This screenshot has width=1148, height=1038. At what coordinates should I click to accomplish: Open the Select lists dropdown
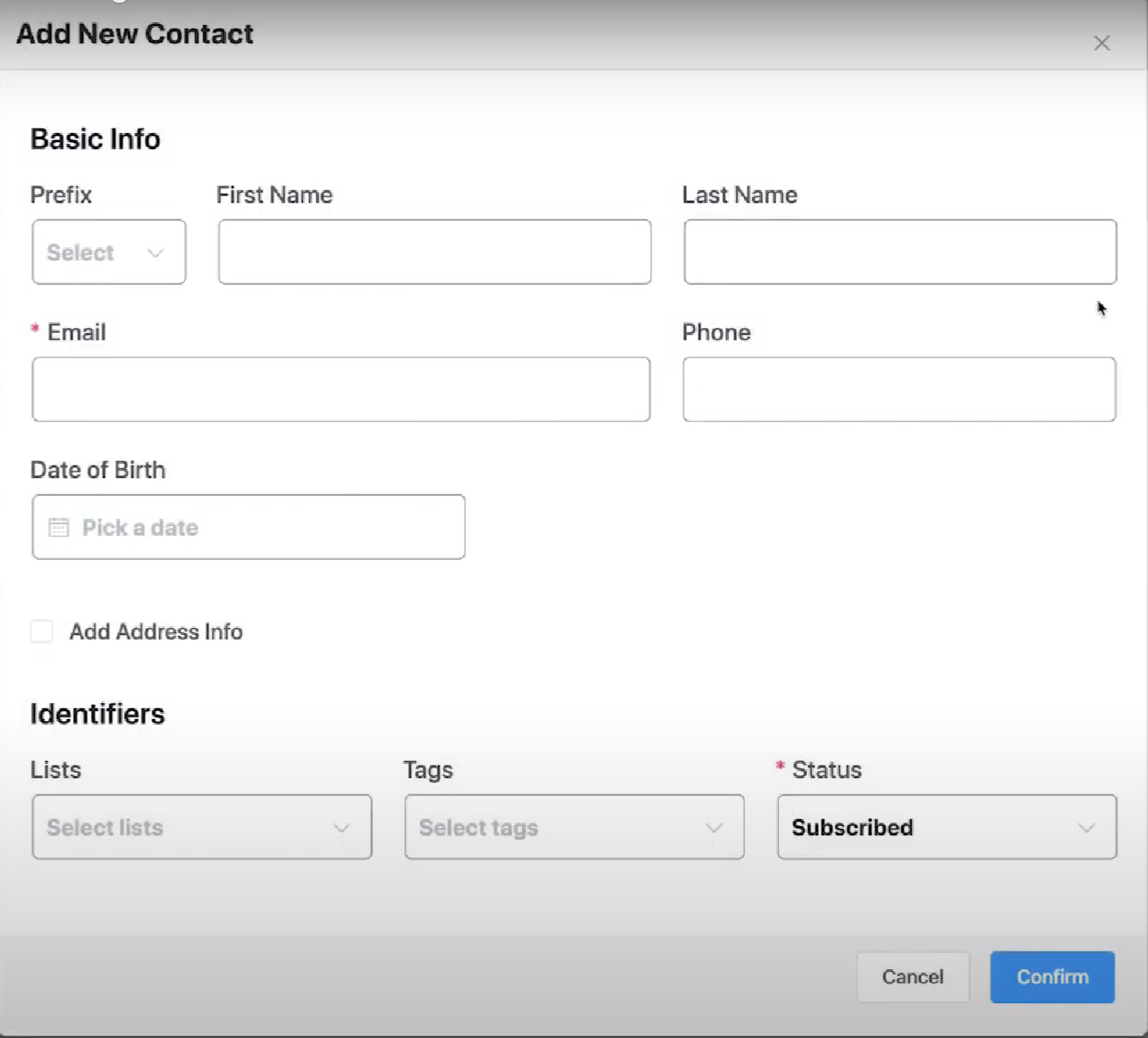click(201, 827)
